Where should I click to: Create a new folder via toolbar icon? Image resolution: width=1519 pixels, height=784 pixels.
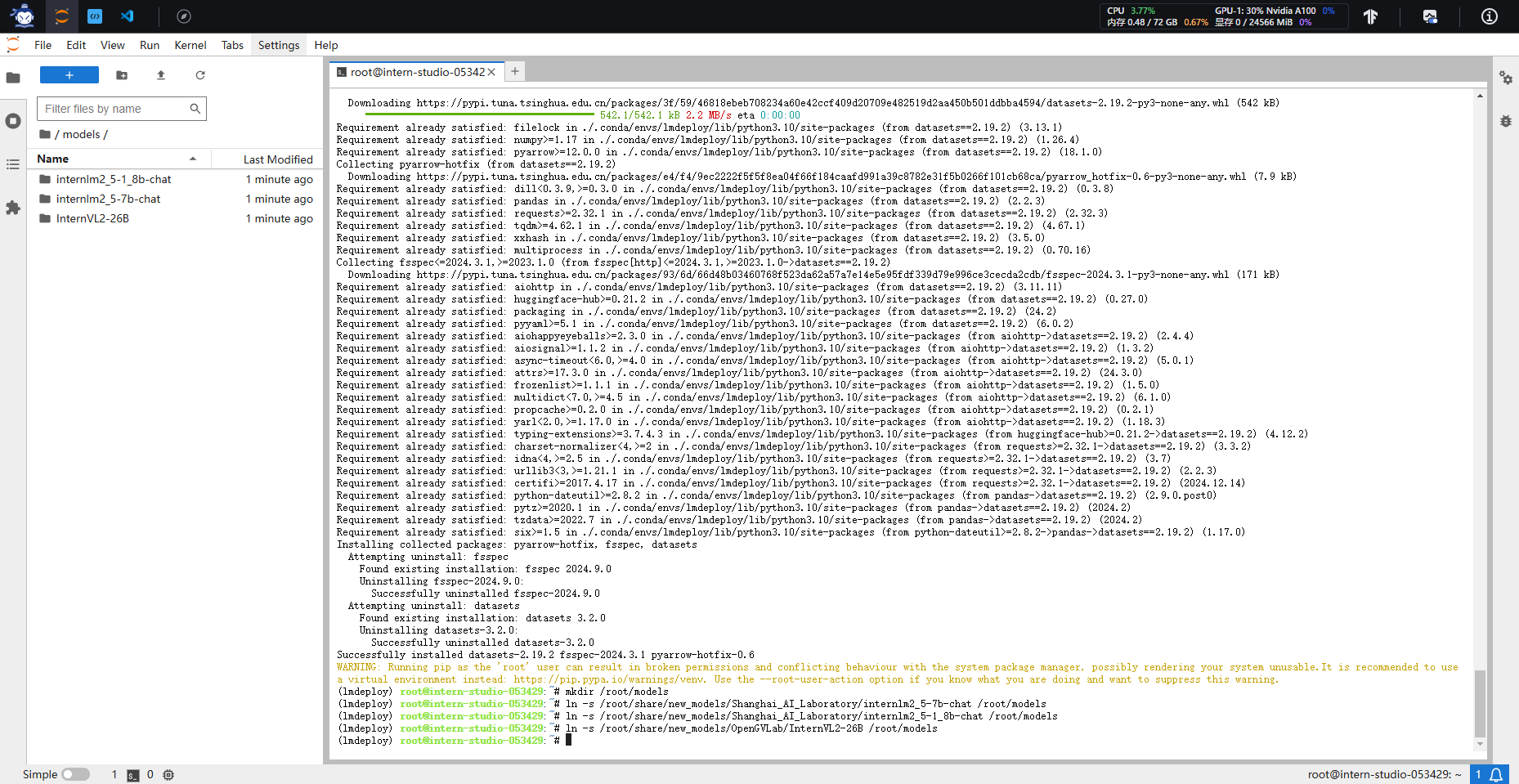(x=122, y=75)
